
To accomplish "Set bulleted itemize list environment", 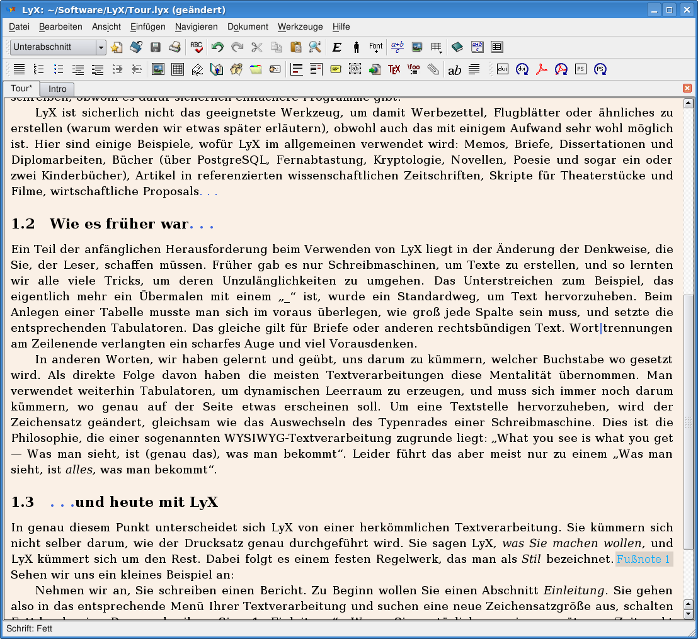I will click(x=58, y=69).
